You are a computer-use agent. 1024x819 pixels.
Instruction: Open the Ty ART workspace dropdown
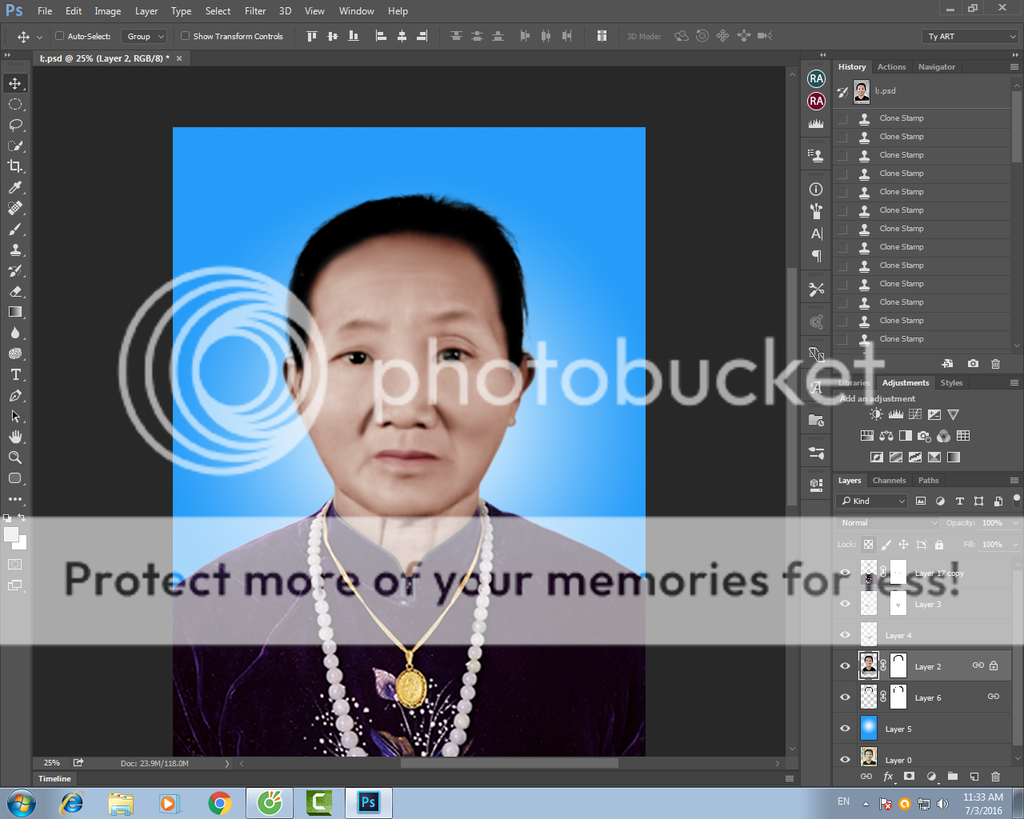click(971, 37)
